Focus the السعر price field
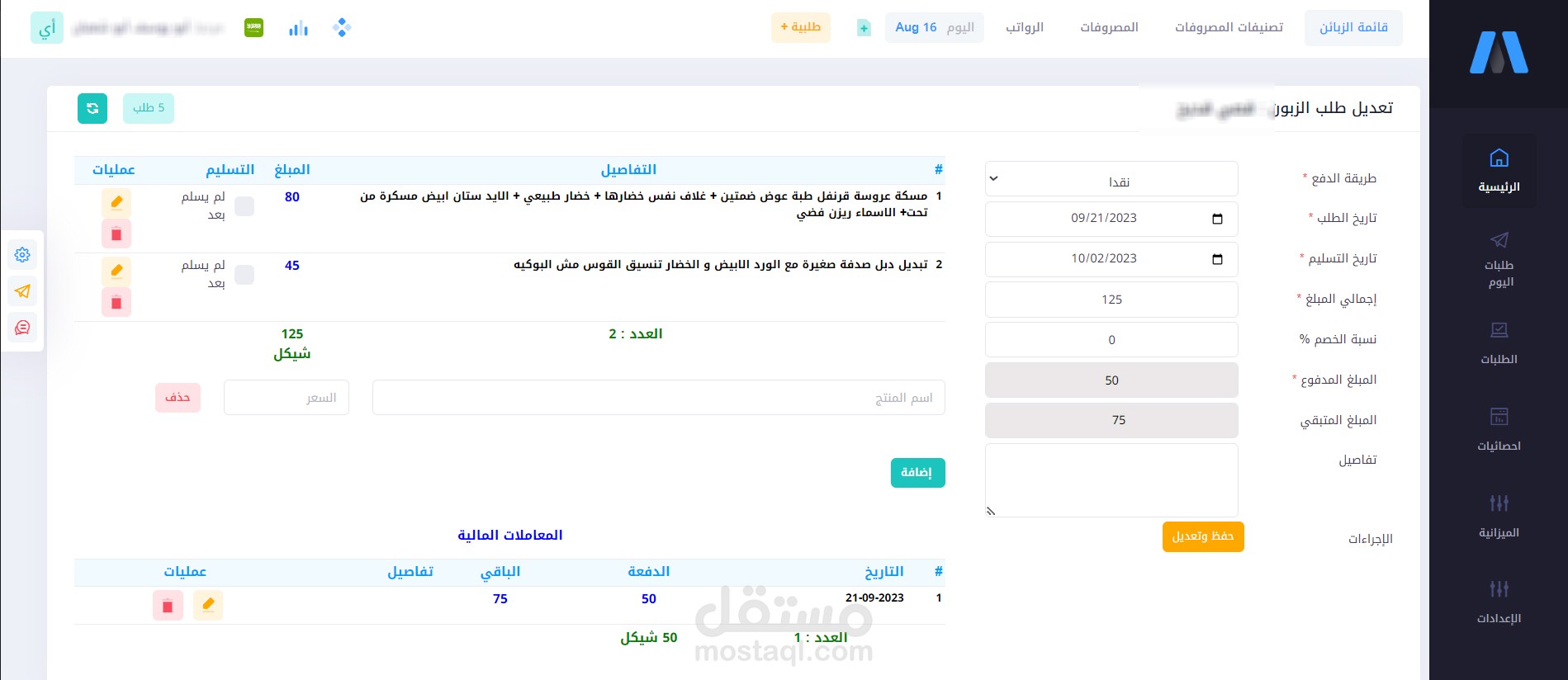The image size is (1568, 680). (287, 397)
